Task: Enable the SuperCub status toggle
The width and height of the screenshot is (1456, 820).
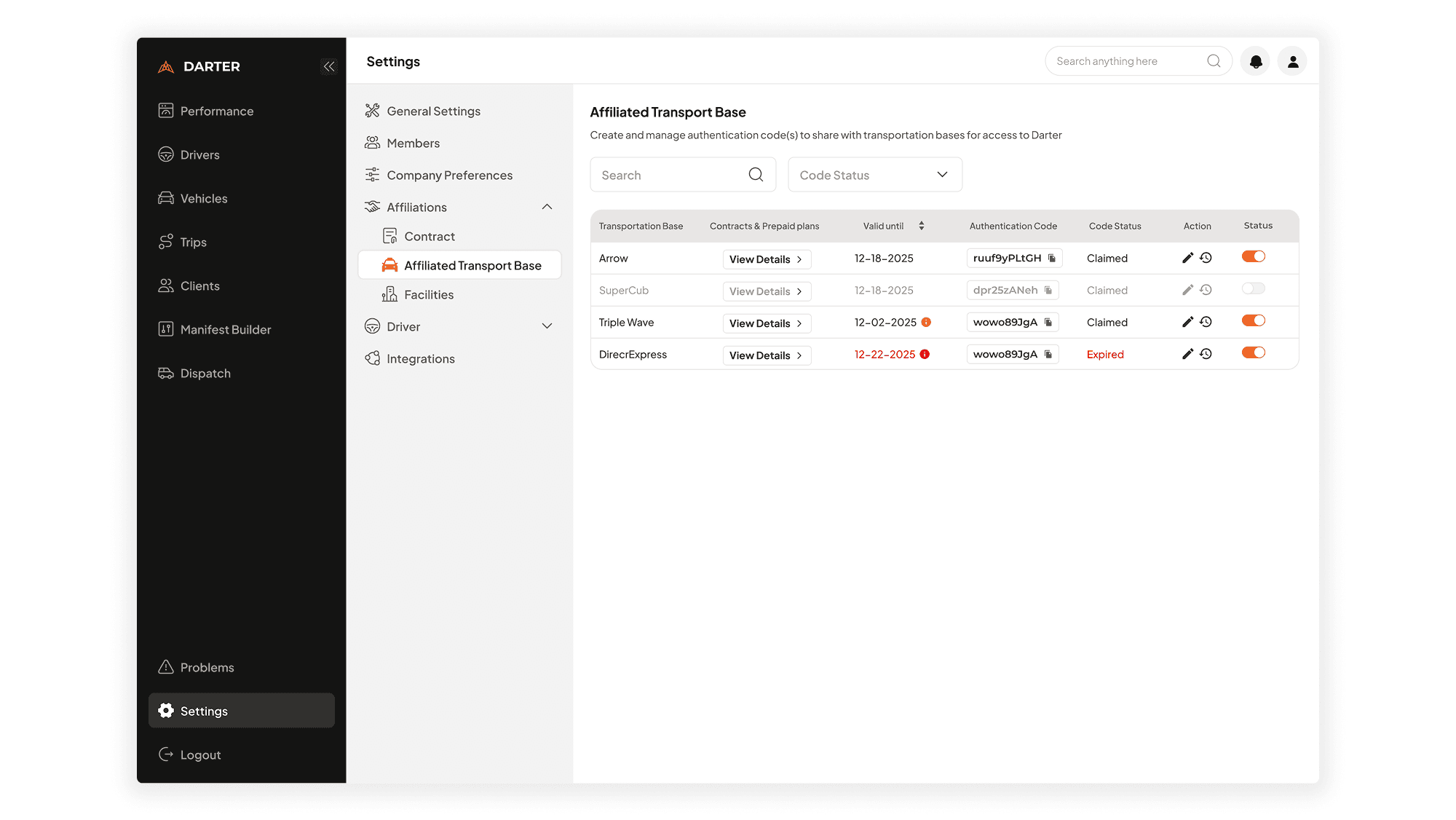Action: [x=1254, y=289]
